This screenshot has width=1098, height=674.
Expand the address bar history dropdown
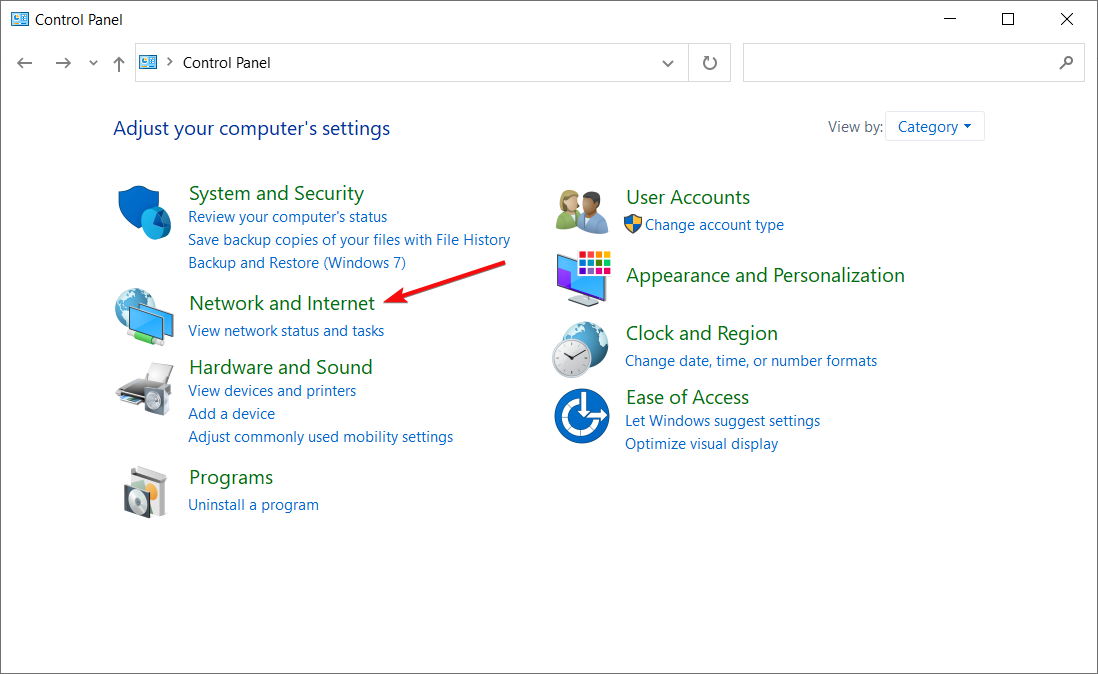(668, 63)
